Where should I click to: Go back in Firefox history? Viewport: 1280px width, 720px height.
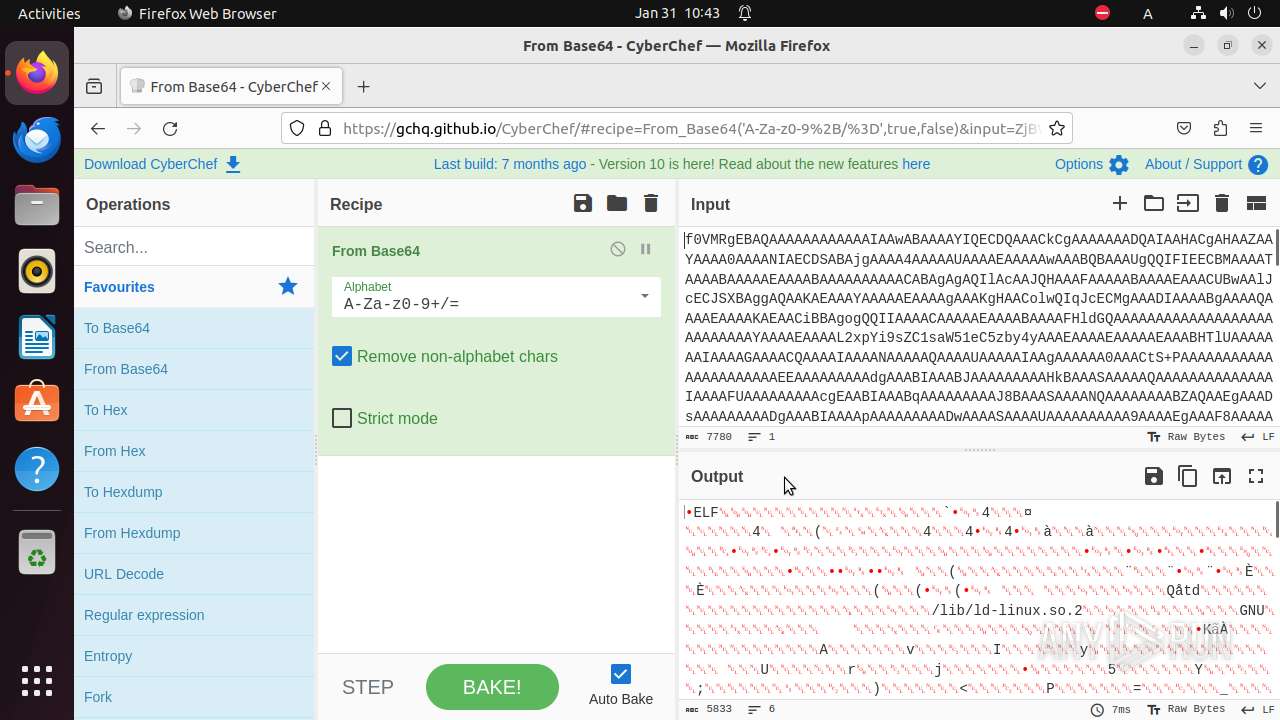pyautogui.click(x=97, y=128)
